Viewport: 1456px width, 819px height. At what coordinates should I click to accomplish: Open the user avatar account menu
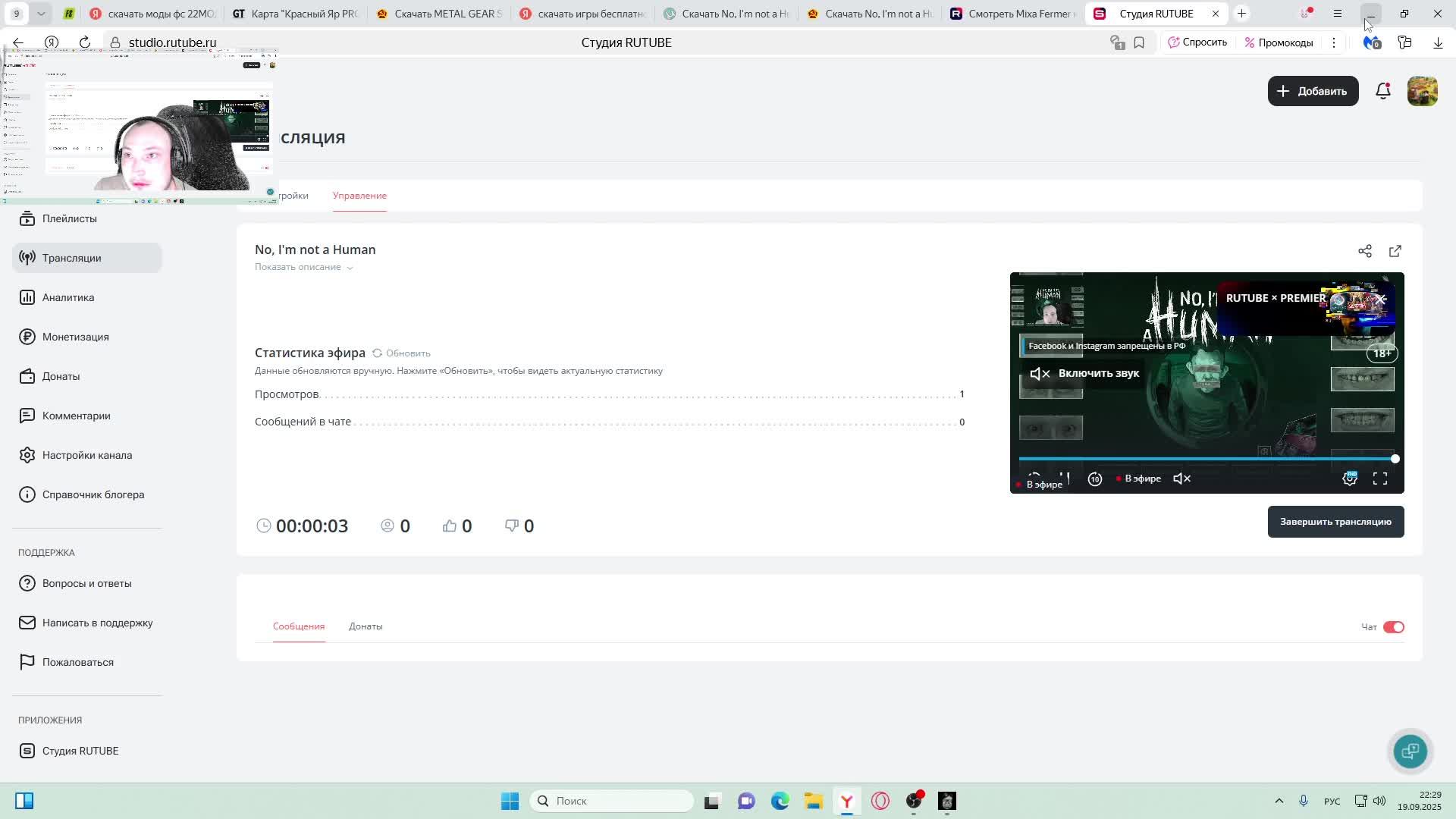tap(1422, 91)
